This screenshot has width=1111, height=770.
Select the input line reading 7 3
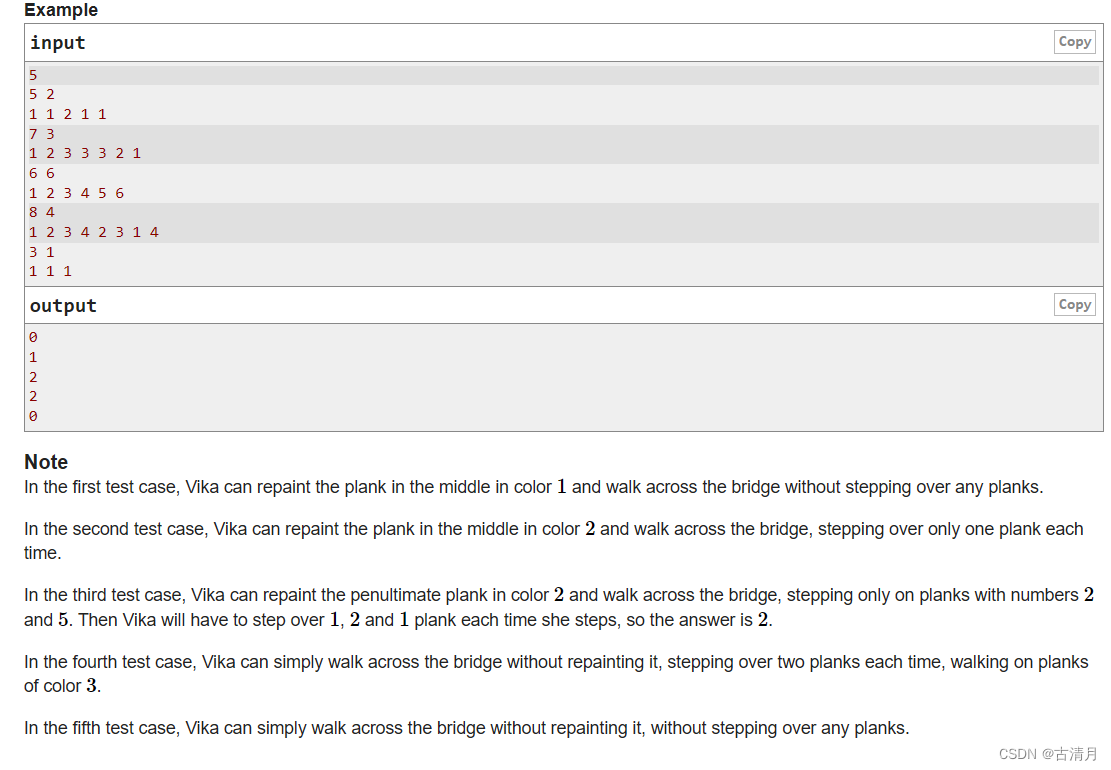coord(41,133)
